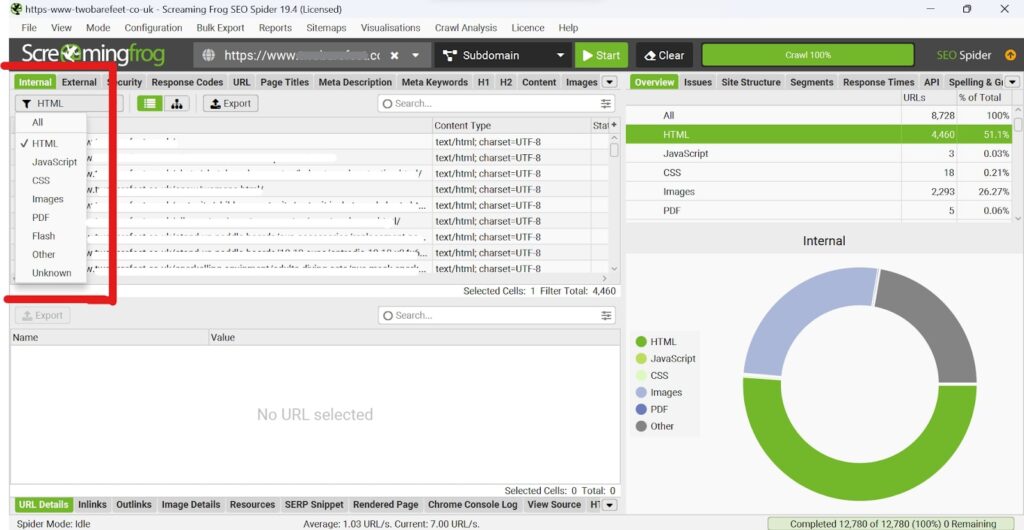
Task: Open the Inlinks bottom tab
Action: point(92,505)
